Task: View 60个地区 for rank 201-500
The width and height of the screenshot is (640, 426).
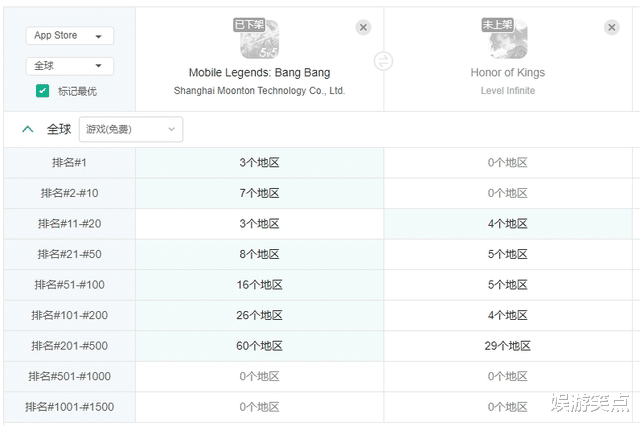Action: tap(259, 346)
